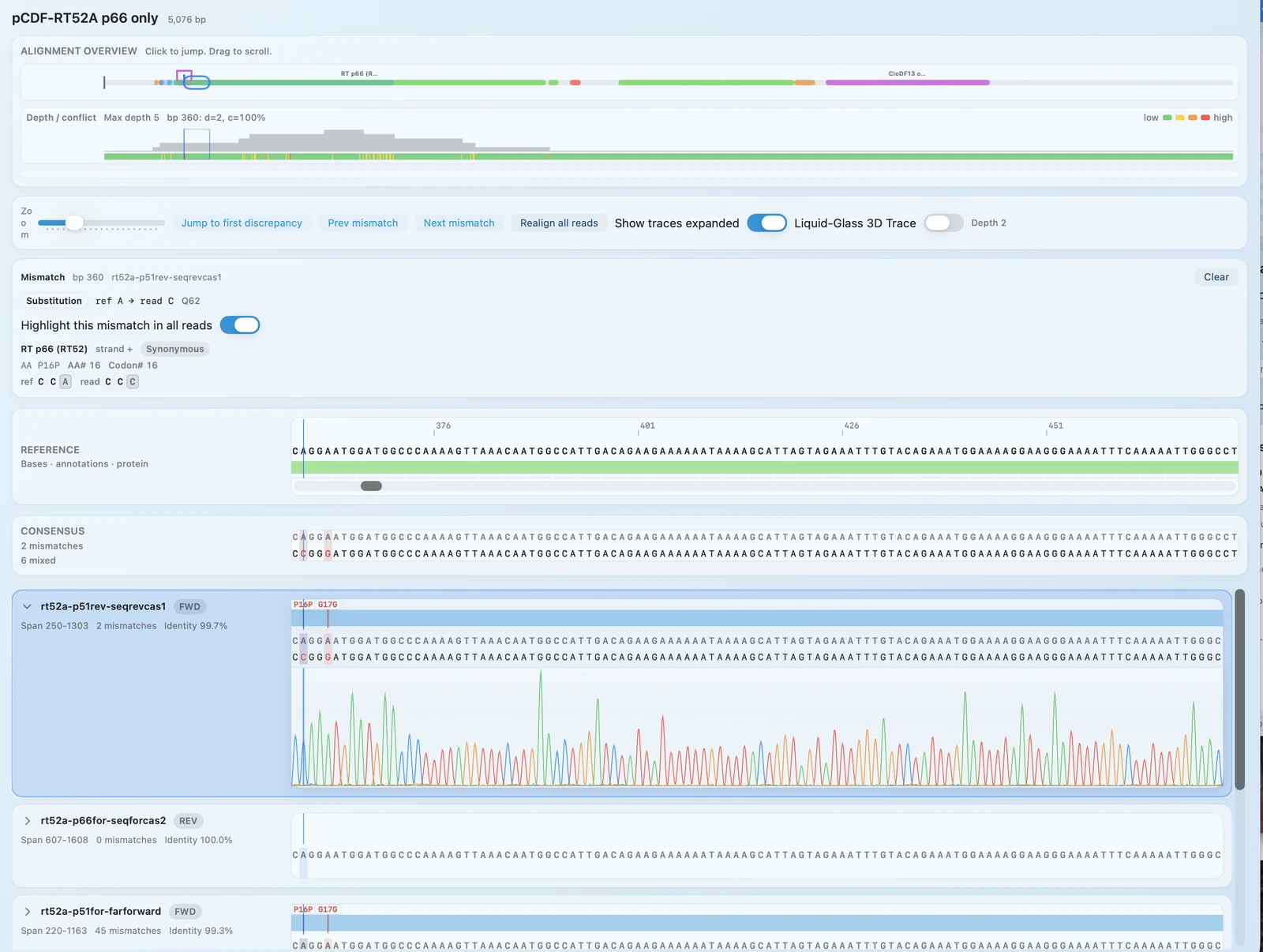Select P16P mismatch marker in seqrevcas1 read
Viewport: 1263px width, 952px height.
click(303, 605)
